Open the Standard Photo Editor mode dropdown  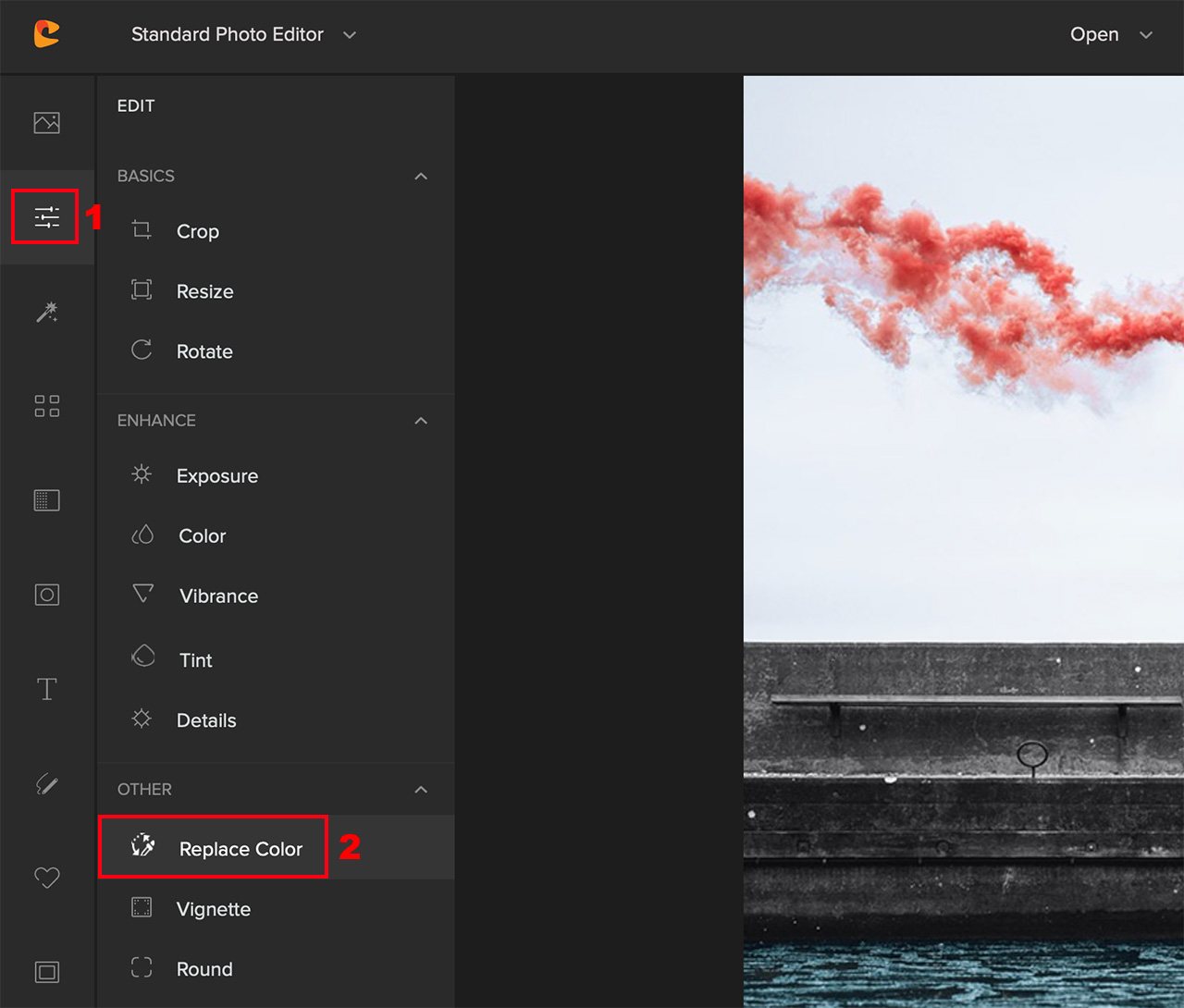244,34
